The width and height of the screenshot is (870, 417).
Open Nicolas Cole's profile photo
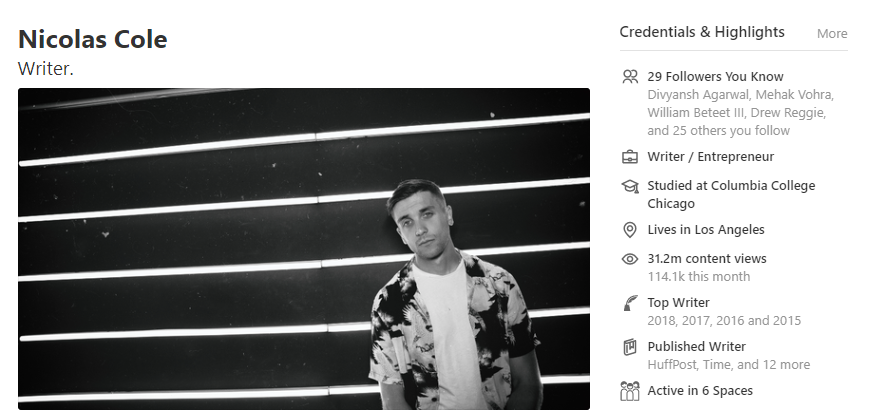304,249
